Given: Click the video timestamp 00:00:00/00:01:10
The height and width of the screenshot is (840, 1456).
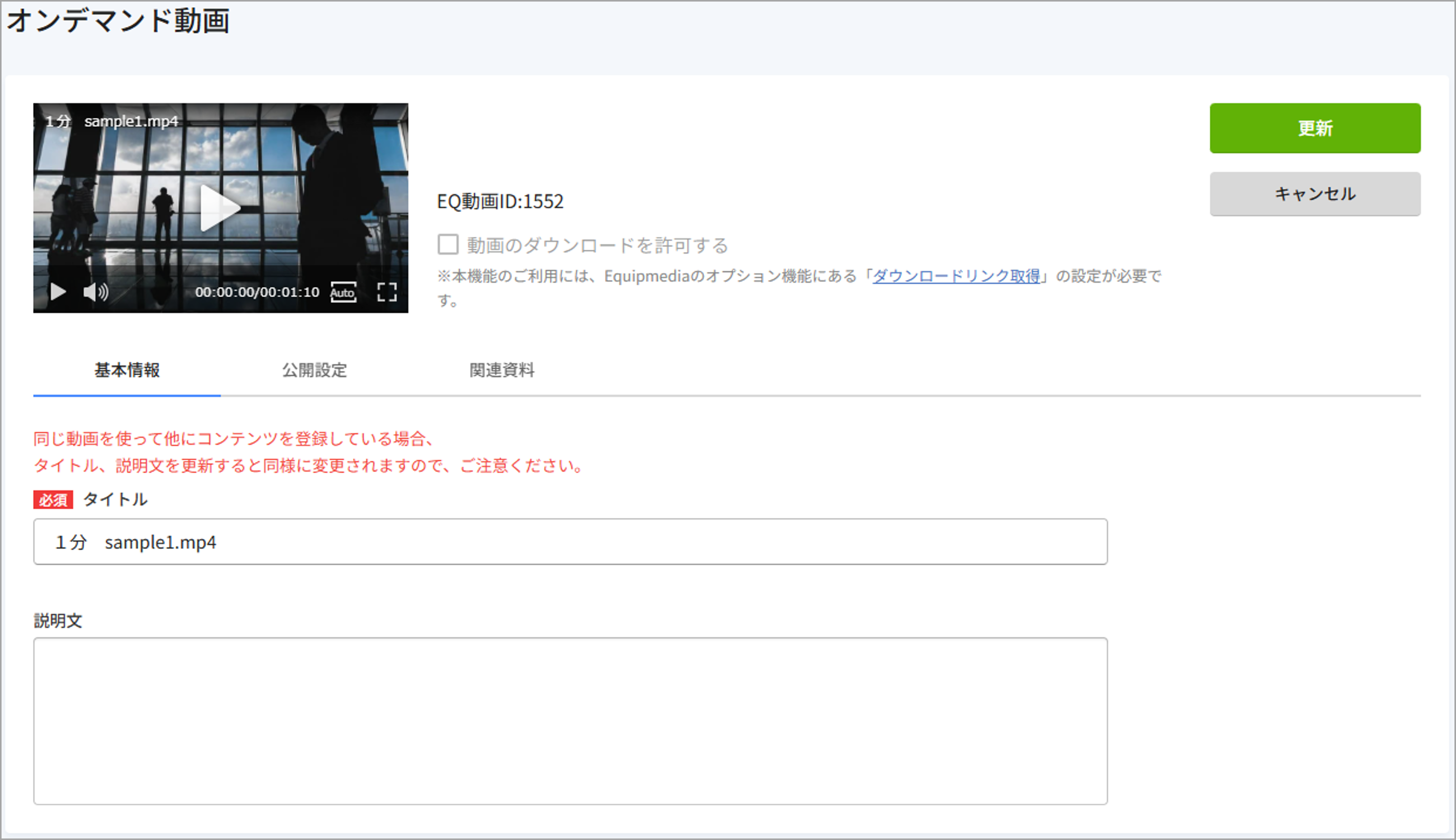Looking at the screenshot, I should 257,292.
